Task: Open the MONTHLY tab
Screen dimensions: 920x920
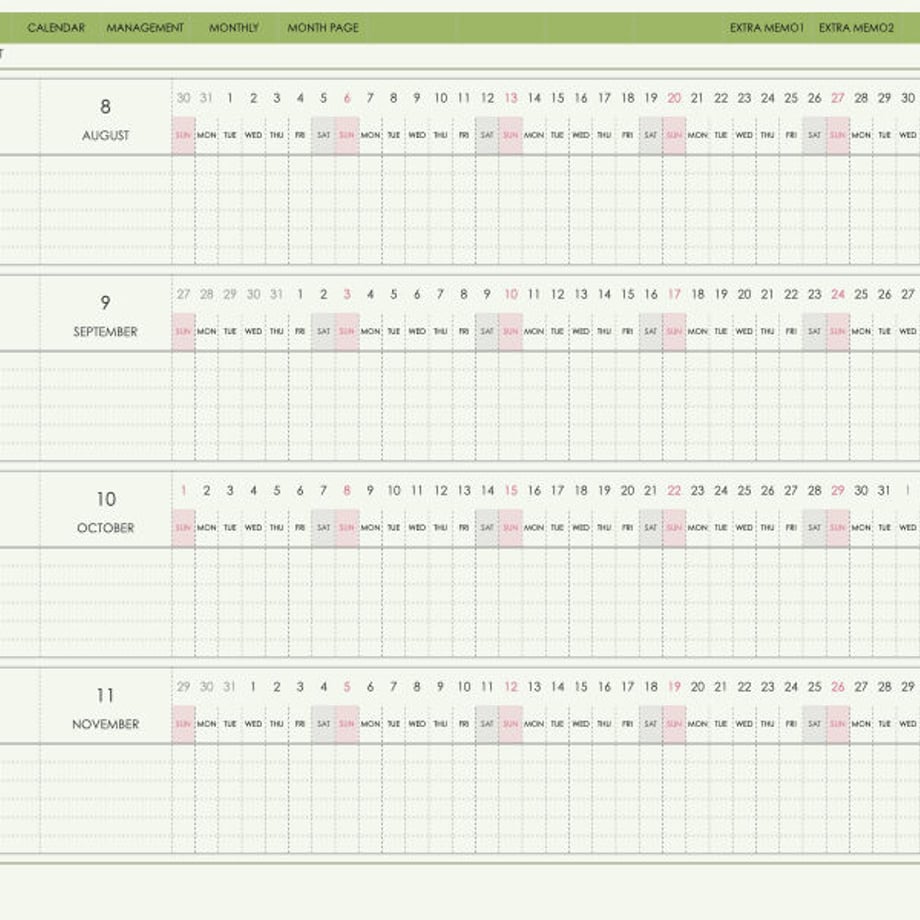Action: pos(234,28)
